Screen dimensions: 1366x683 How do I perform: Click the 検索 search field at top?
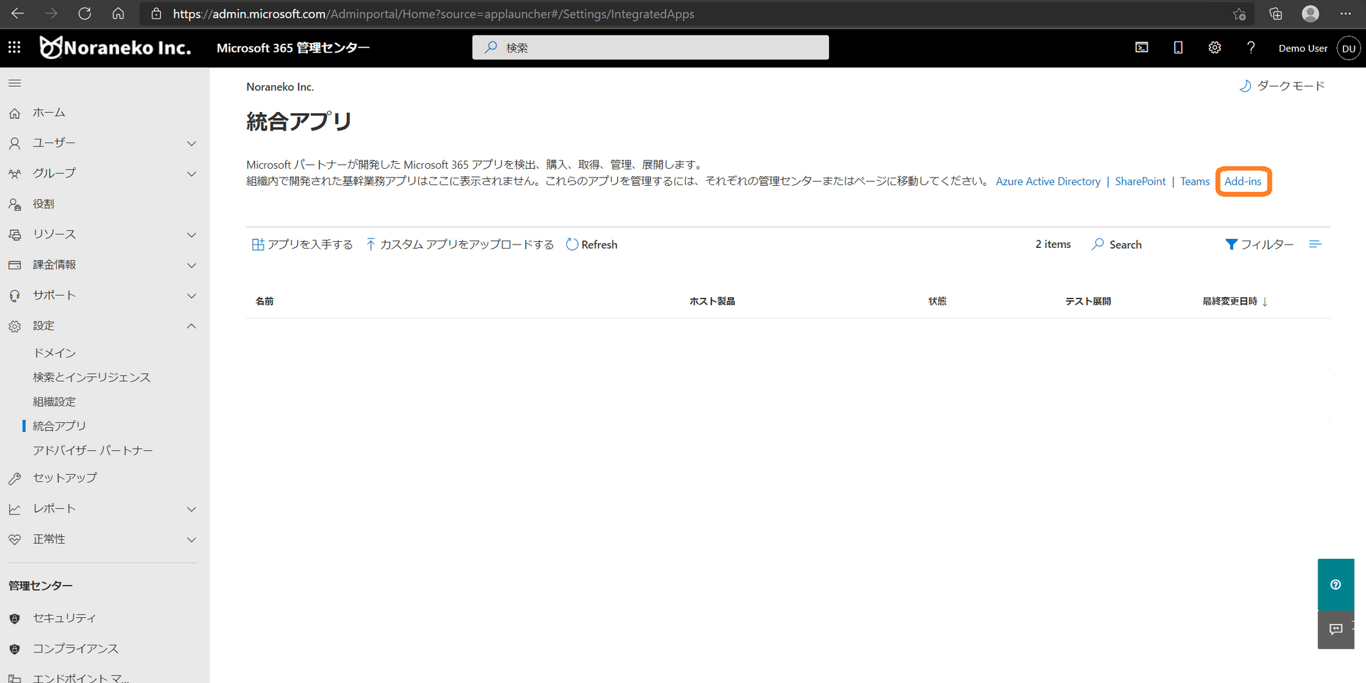(650, 47)
